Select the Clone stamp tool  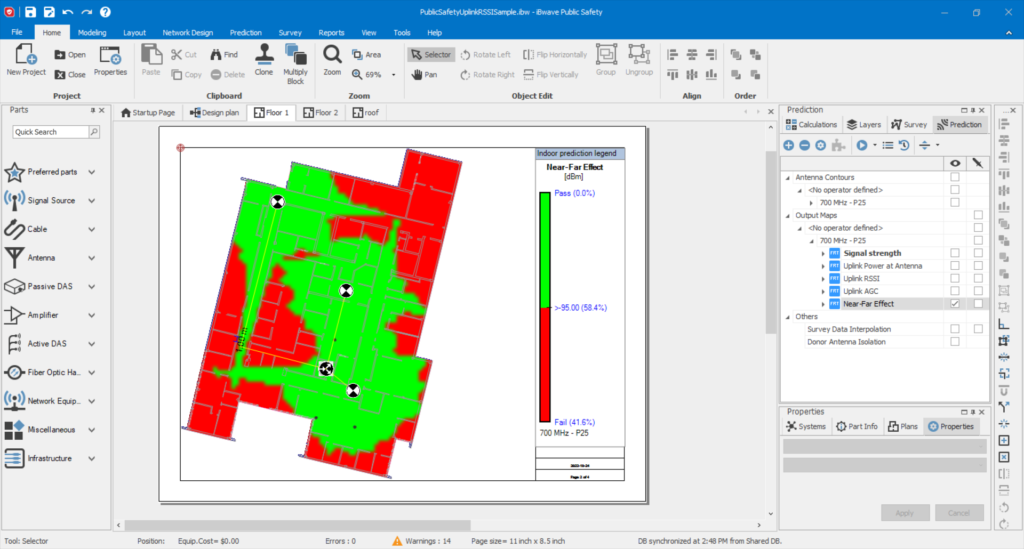pos(264,55)
